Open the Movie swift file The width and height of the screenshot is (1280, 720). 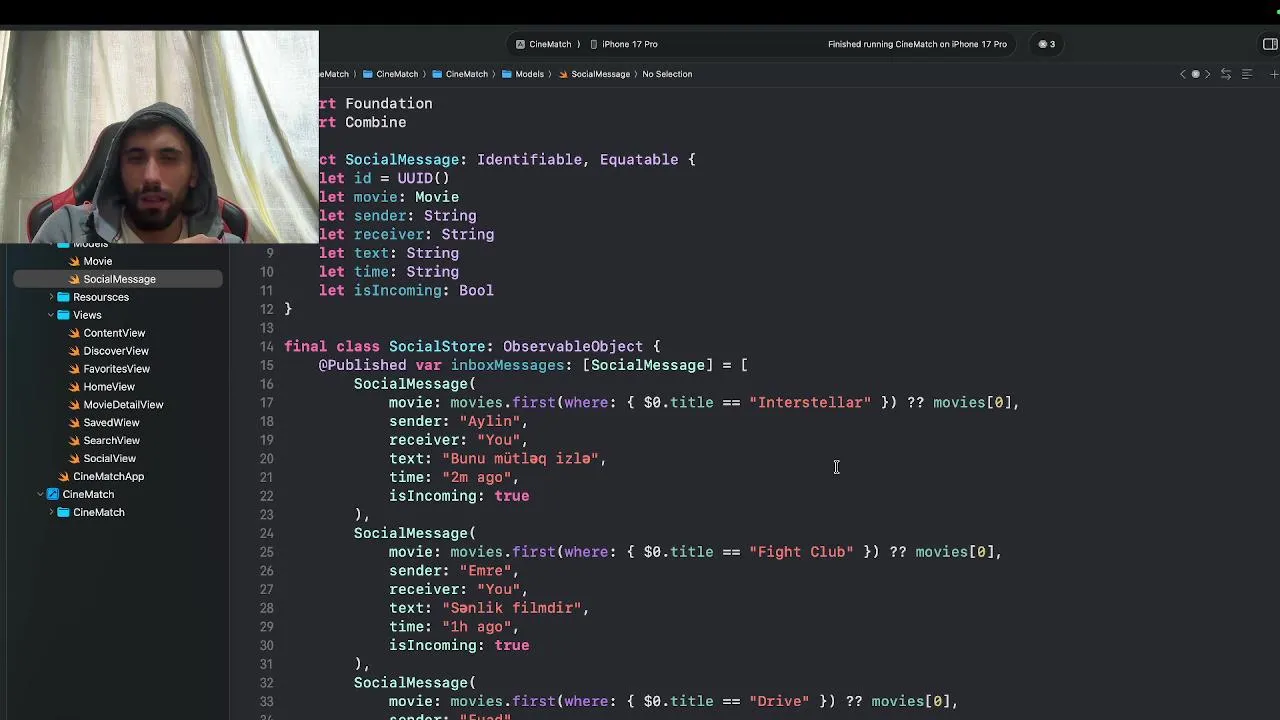point(98,261)
